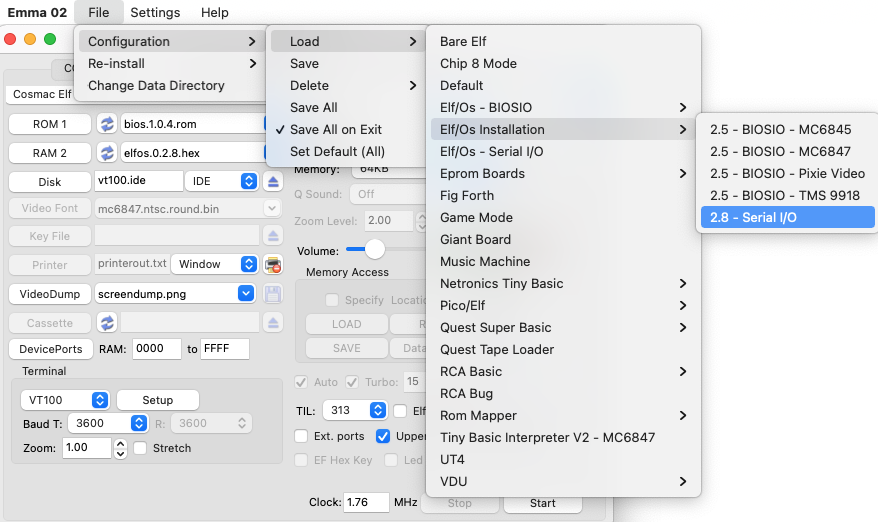The image size is (878, 522).
Task: Click the vt100.ide disk filename field
Action: [x=139, y=180]
